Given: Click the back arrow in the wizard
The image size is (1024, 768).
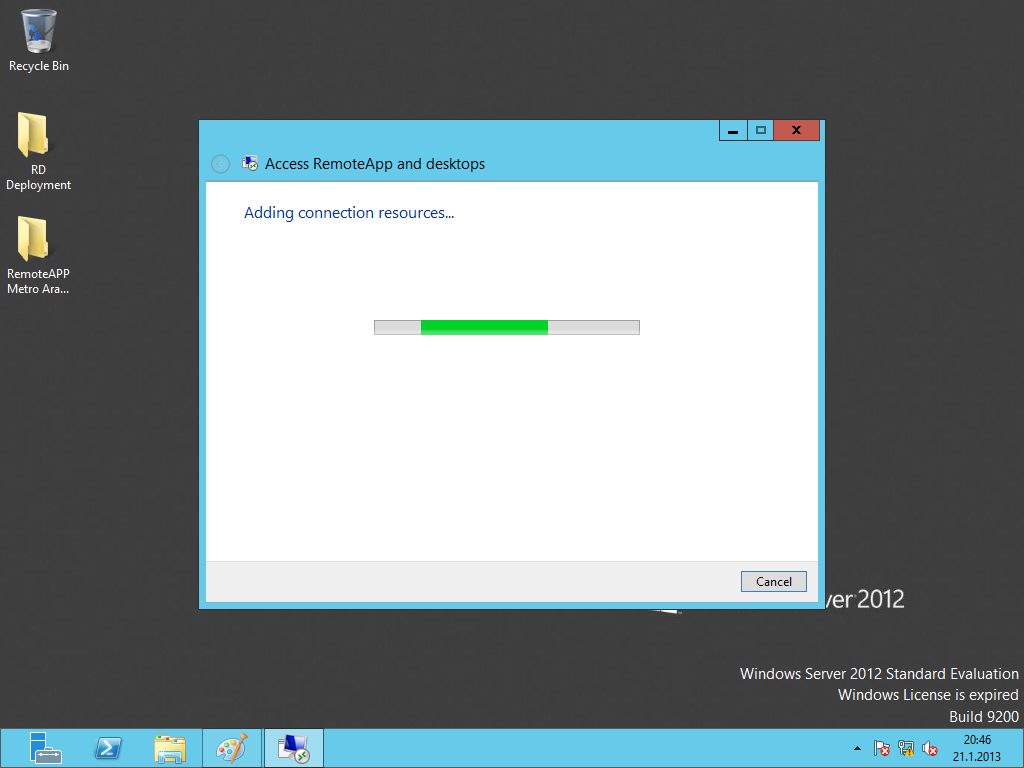Looking at the screenshot, I should click(x=221, y=164).
